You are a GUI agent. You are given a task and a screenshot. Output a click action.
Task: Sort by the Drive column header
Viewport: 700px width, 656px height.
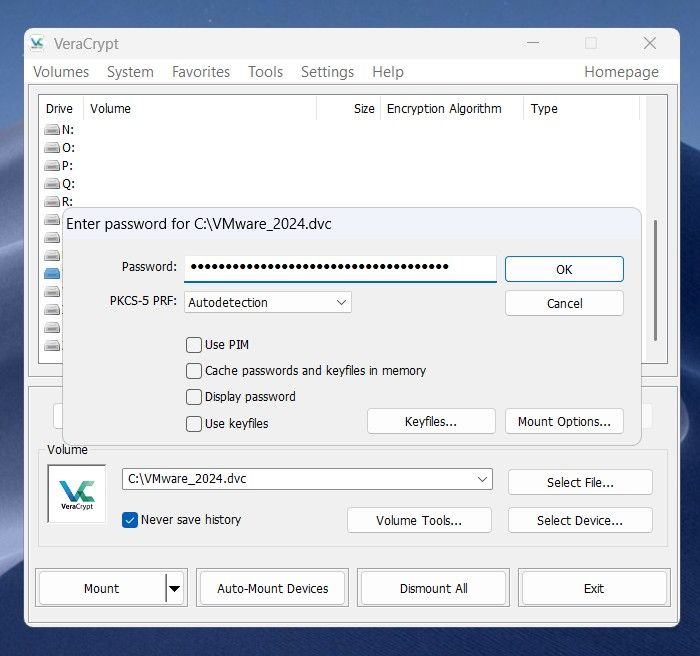click(x=59, y=109)
